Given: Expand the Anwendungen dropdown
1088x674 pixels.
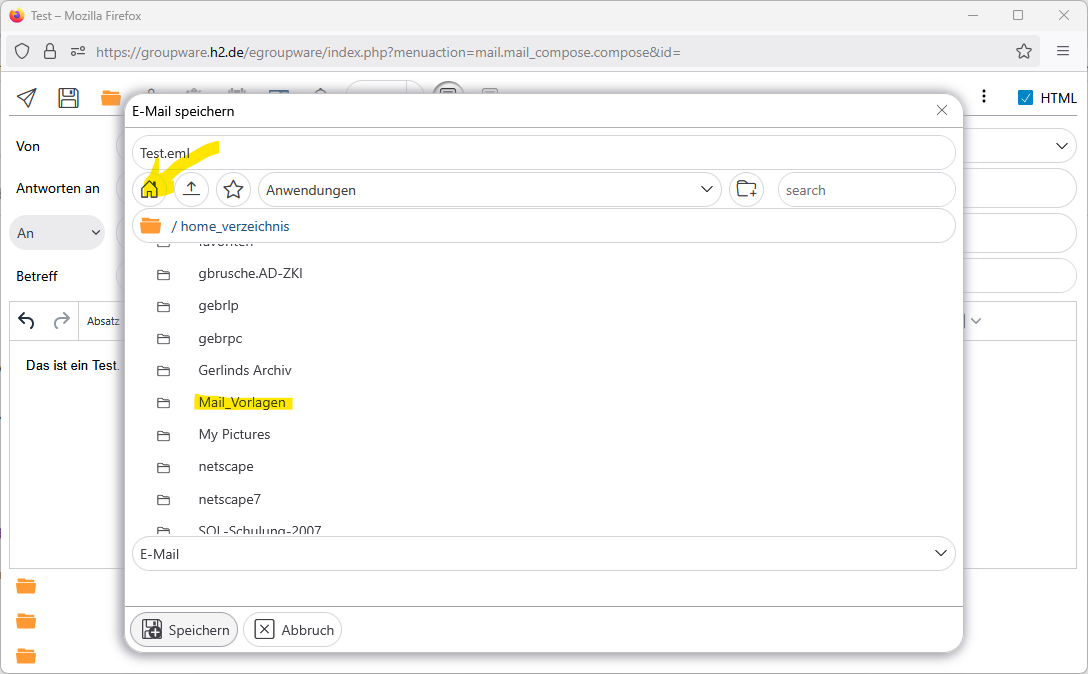Looking at the screenshot, I should [489, 190].
